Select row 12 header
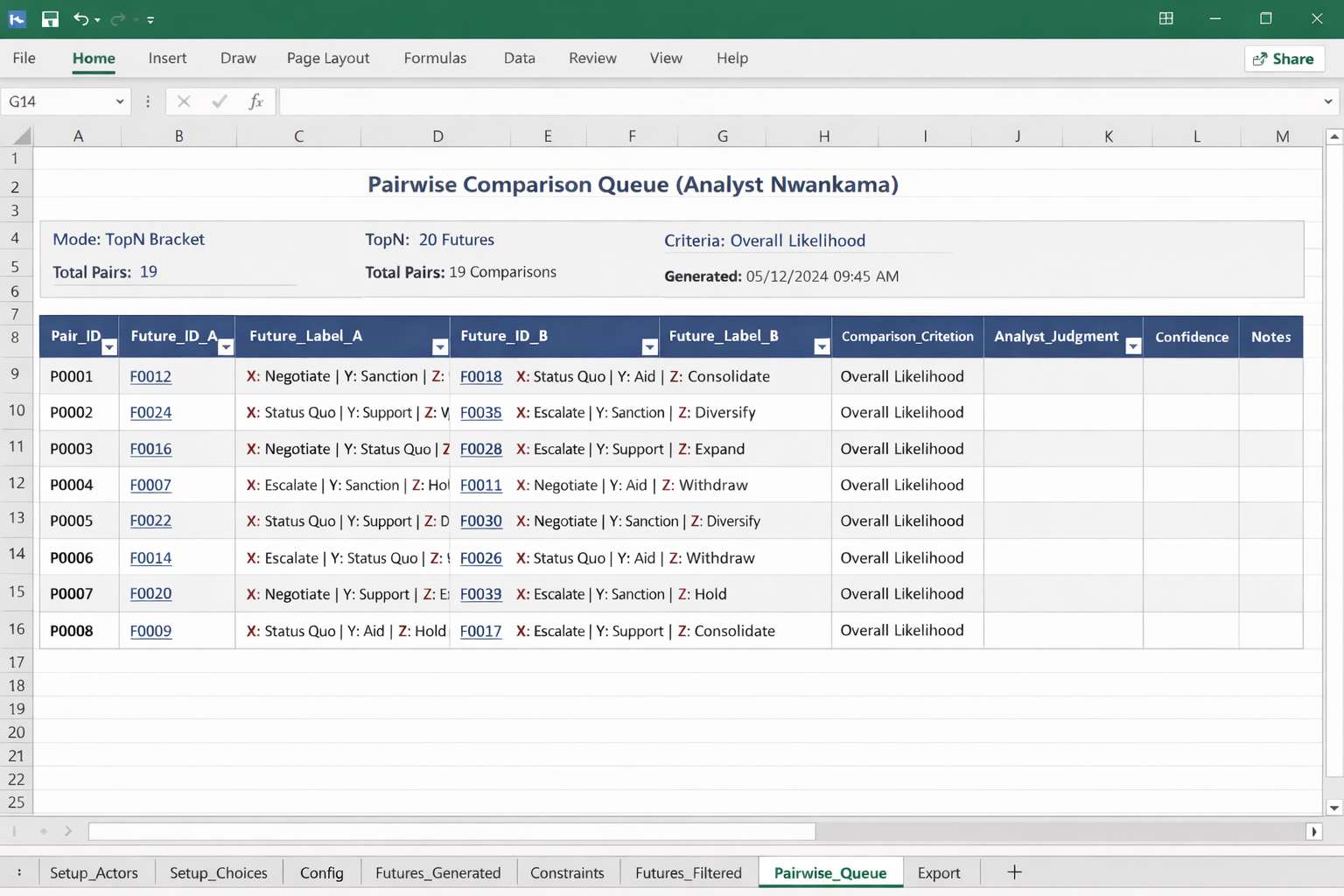The width and height of the screenshot is (1344, 896). tap(17, 483)
